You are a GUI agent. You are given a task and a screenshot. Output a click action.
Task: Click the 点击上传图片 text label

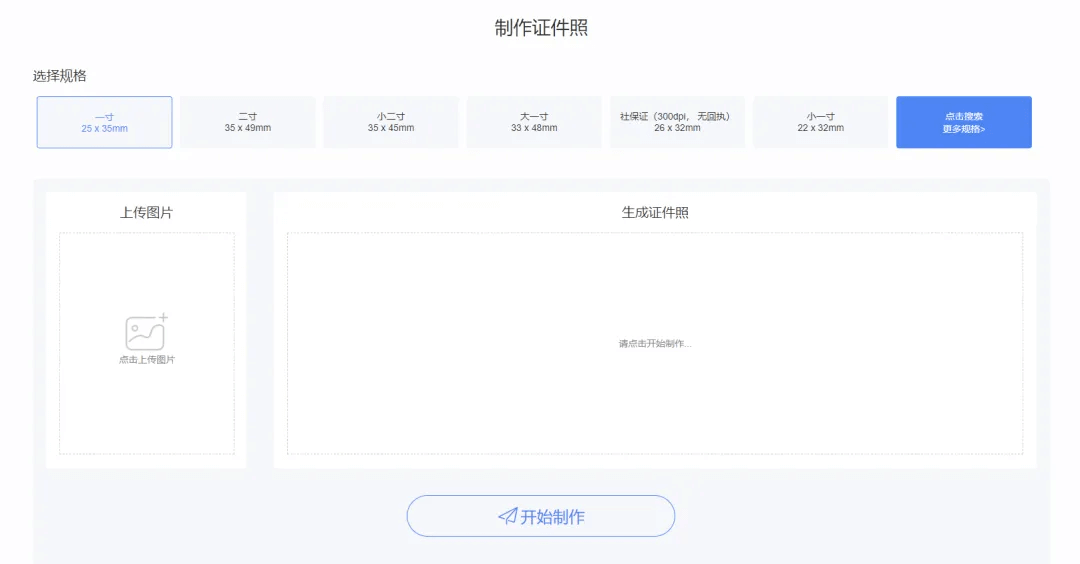click(147, 360)
